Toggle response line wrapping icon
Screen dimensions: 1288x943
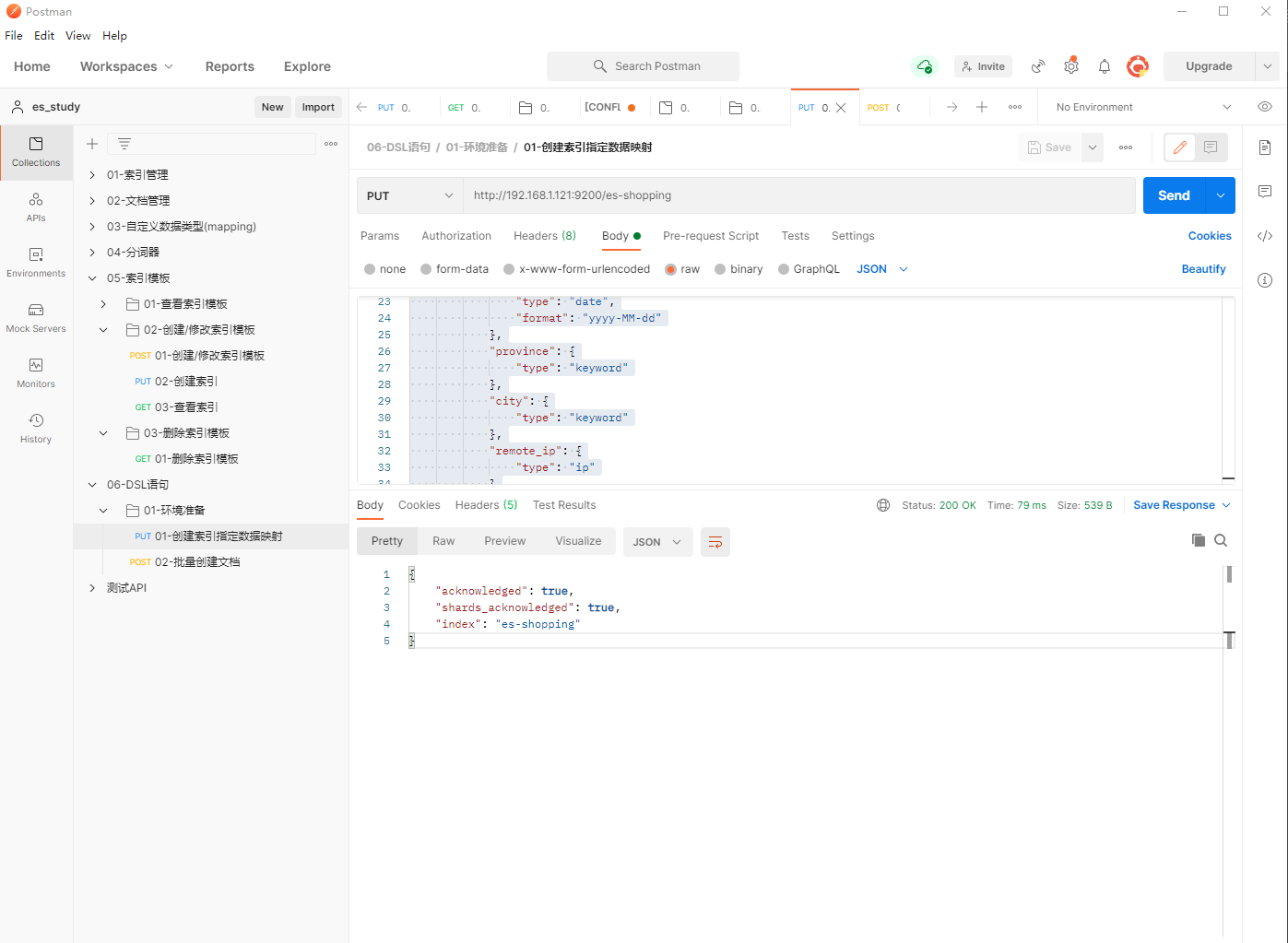click(x=715, y=542)
